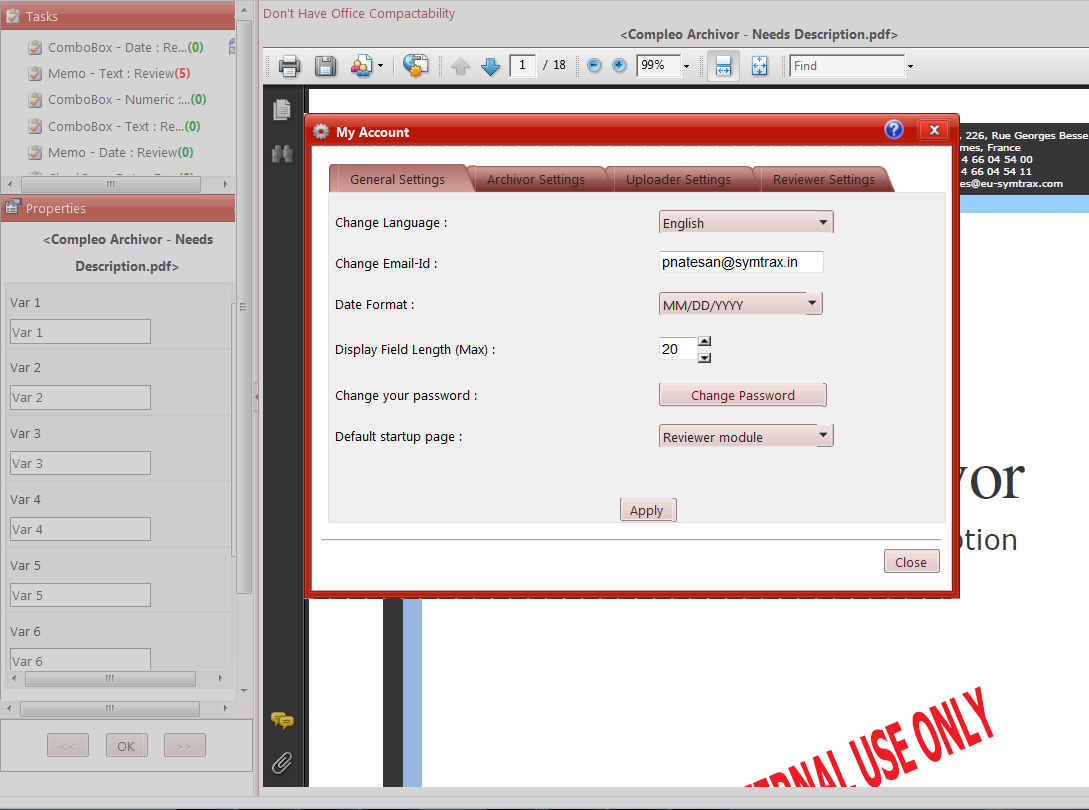The width and height of the screenshot is (1089, 810).
Task: Select Memo - Text : Review(5) task
Action: 108,74
